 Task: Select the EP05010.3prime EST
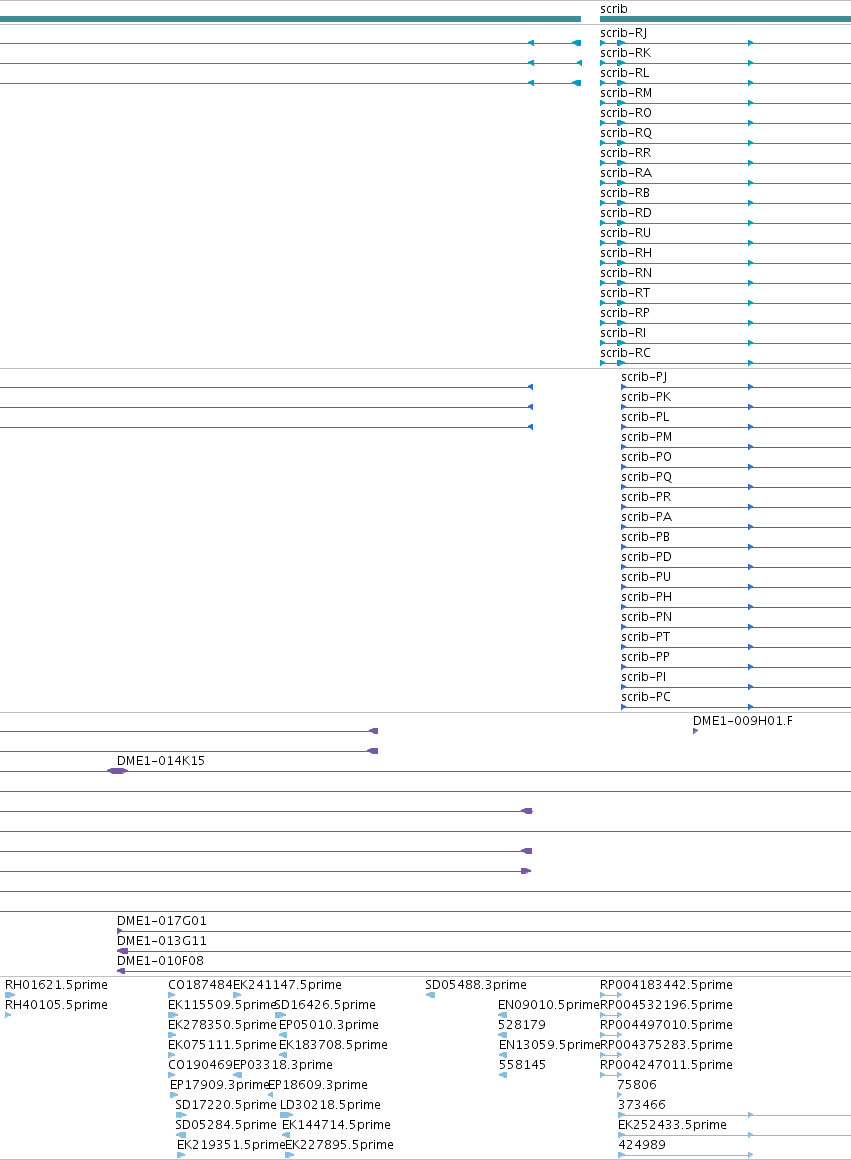[x=329, y=1025]
